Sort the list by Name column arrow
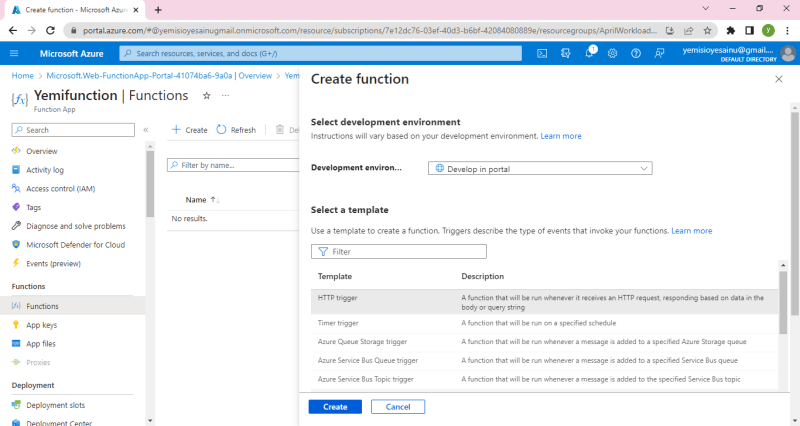This screenshot has height=426, width=800. point(215,200)
